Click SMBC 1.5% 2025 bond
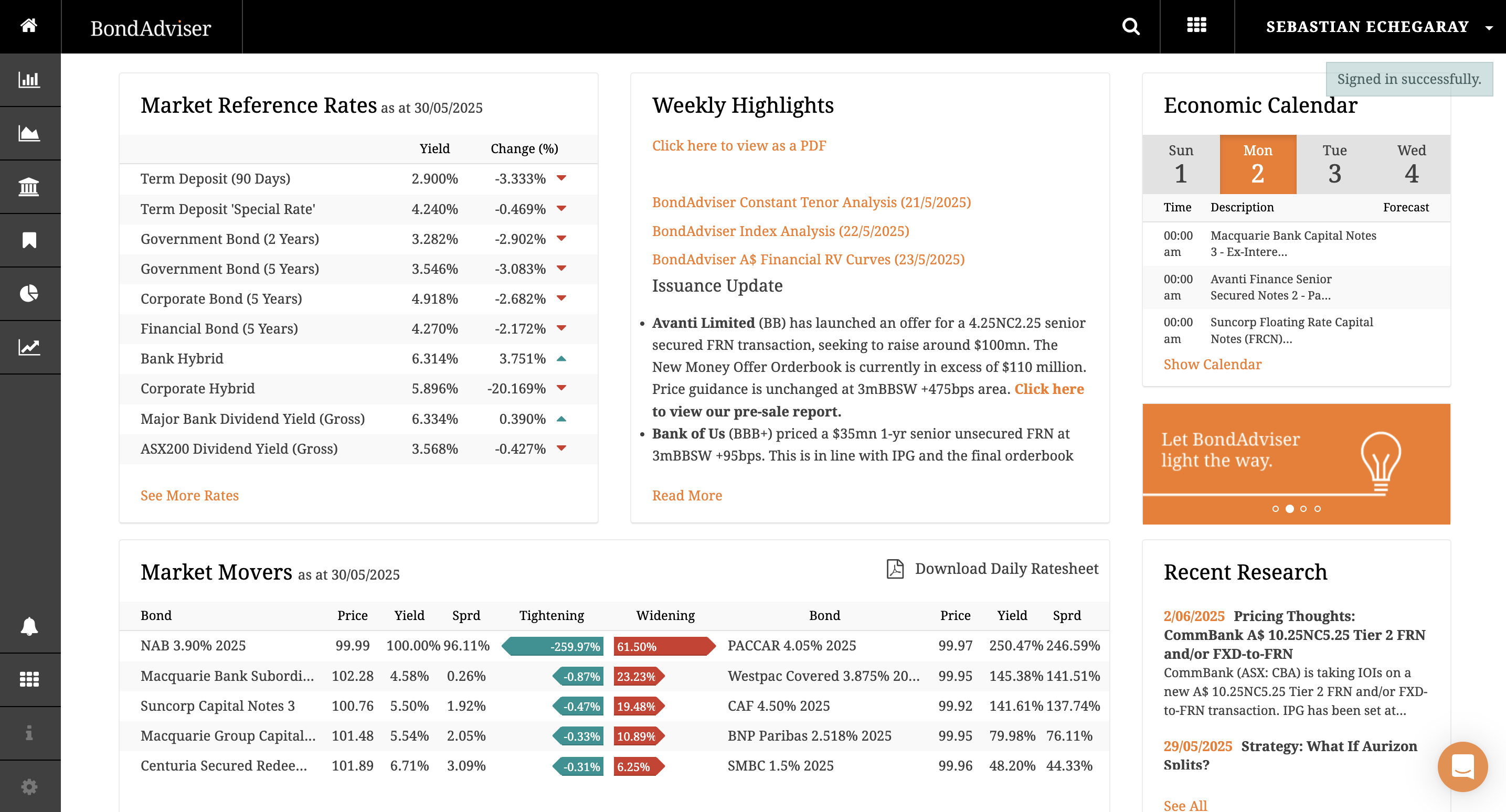The width and height of the screenshot is (1506, 812). coord(780,765)
